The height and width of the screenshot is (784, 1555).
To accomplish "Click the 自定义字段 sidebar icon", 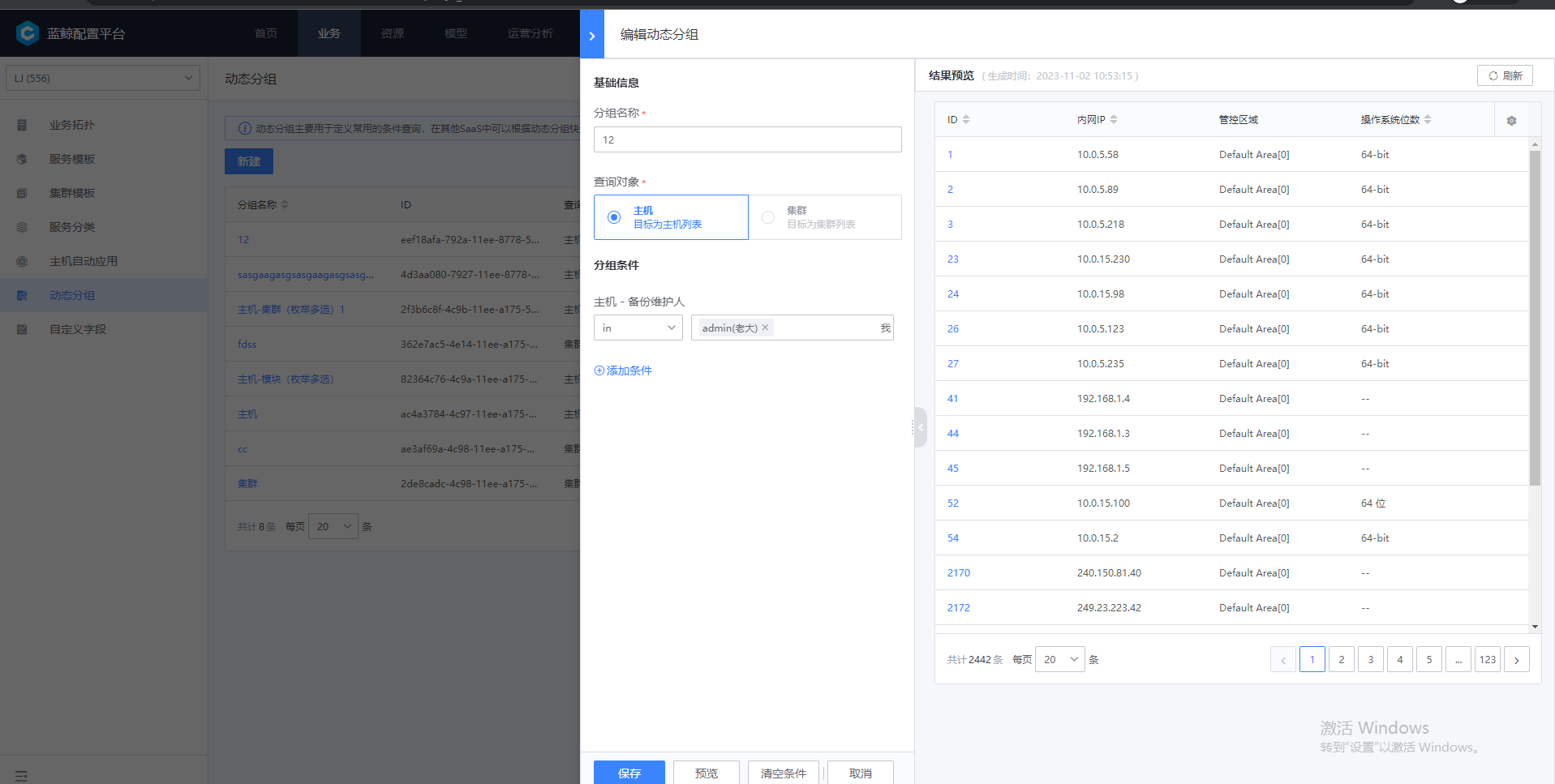I will (x=22, y=329).
